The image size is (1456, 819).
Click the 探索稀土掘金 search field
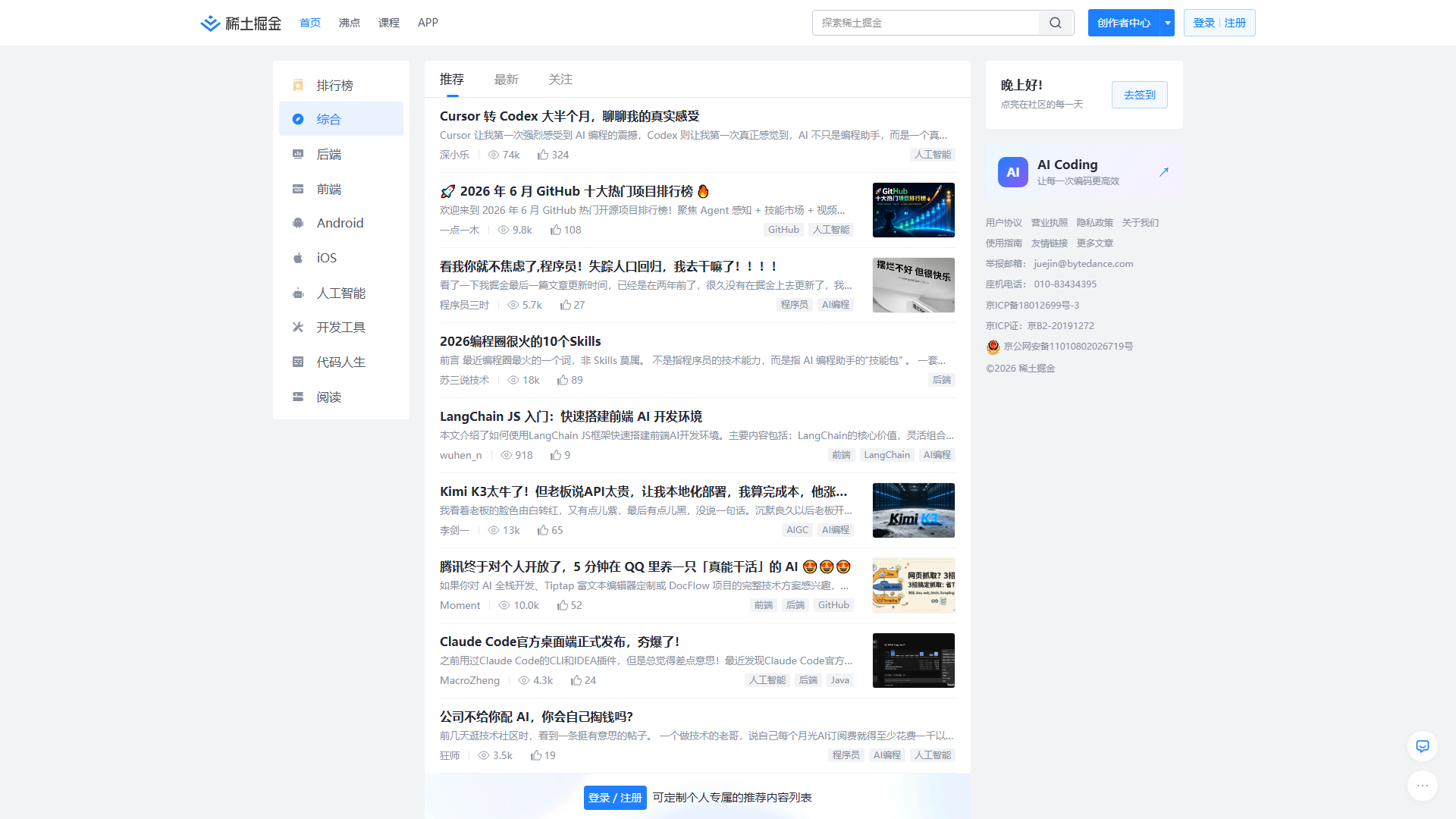click(x=926, y=23)
